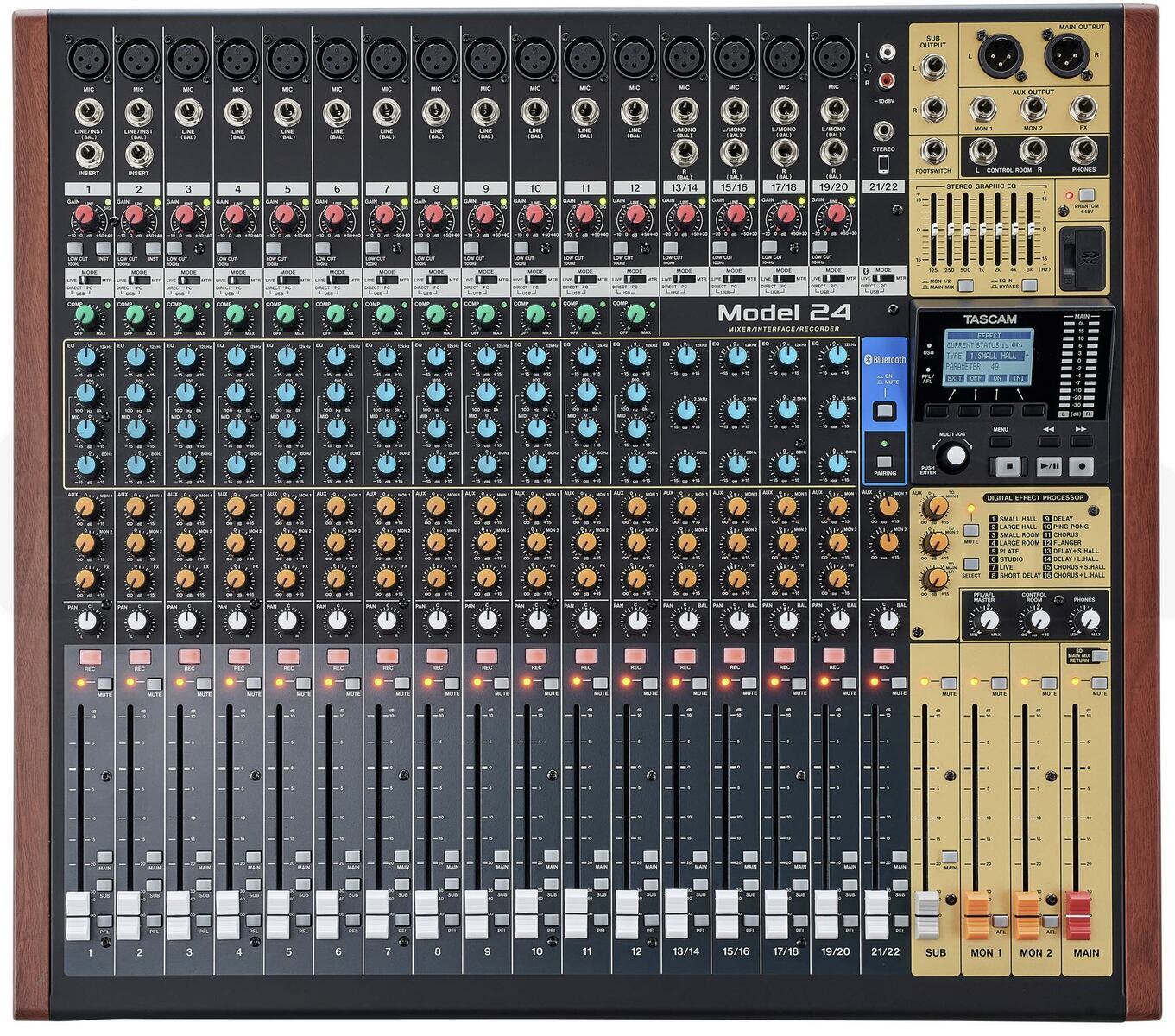This screenshot has width=1175, height=1036.
Task: Click the AFL button on MON 1
Action: [1000, 920]
